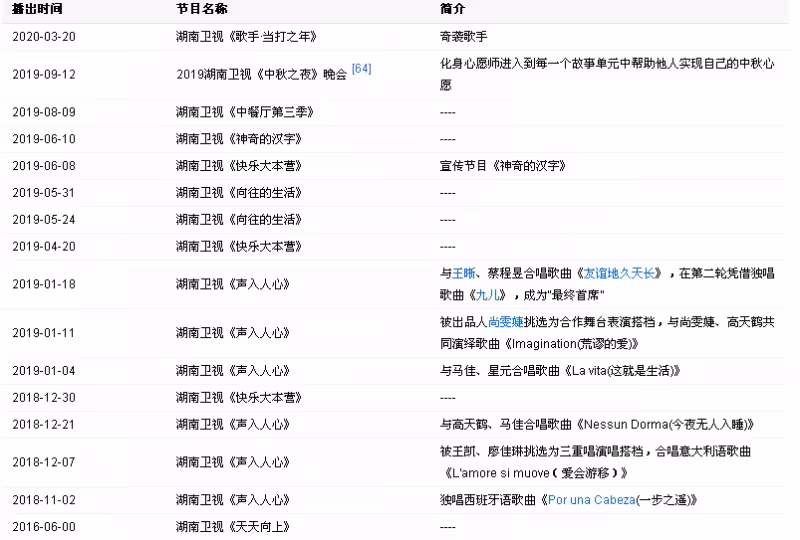Click 《快乐大本营》 in 2019-04-20 row
This screenshot has height=540, width=800.
[264, 247]
